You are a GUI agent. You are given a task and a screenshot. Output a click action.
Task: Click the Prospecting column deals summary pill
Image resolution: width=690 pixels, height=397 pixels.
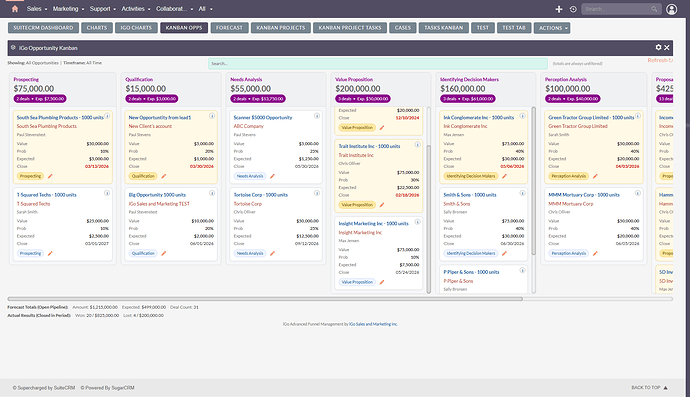(x=40, y=99)
